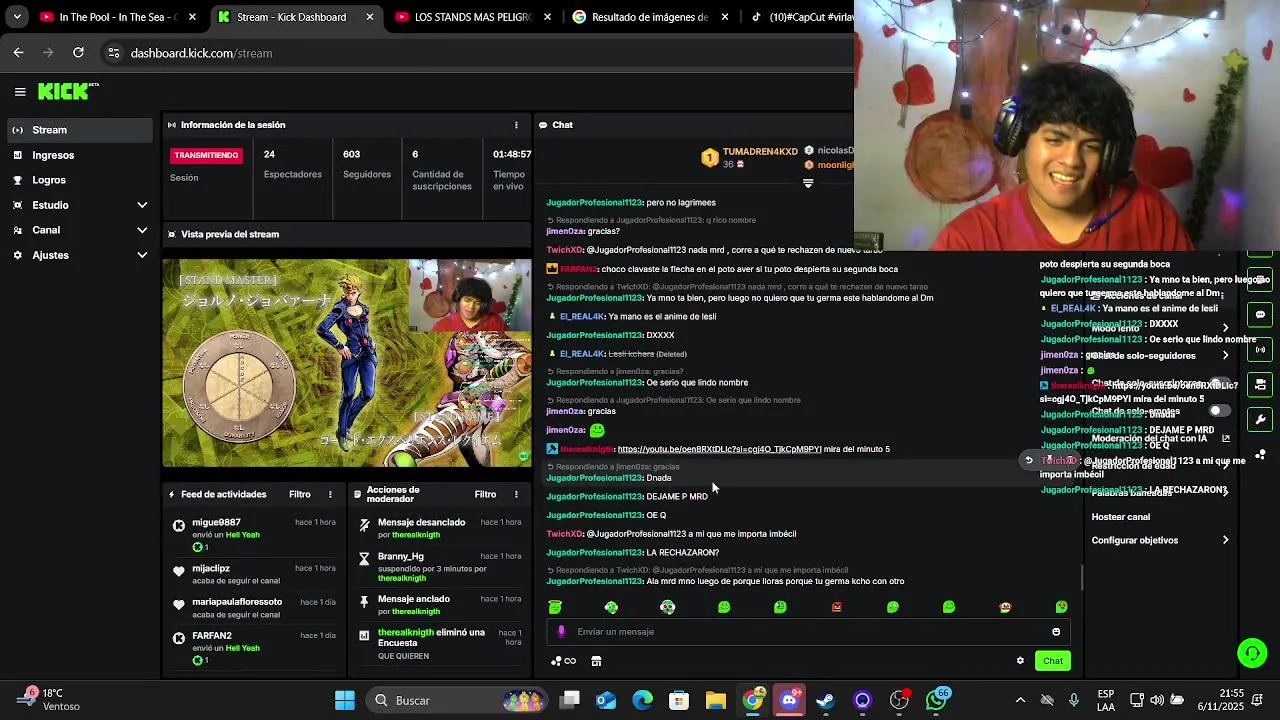Toggle the Chat de solo-emotes switch
The image size is (1280, 720).
pos(1220,411)
